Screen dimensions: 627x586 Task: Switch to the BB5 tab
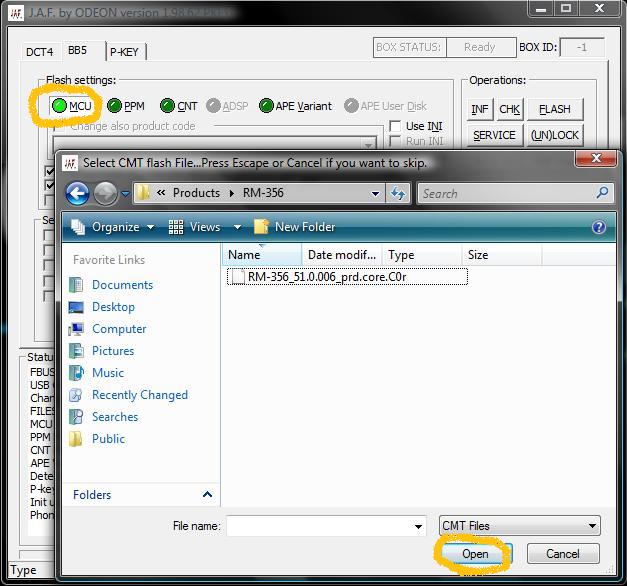[x=78, y=50]
